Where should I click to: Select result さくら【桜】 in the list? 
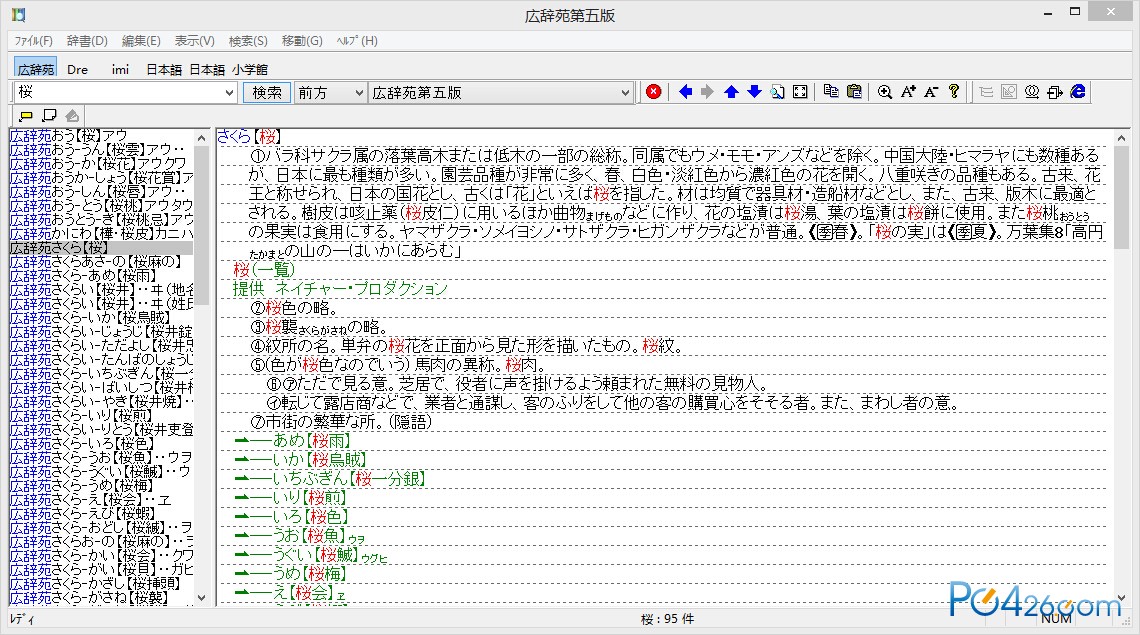[101, 248]
